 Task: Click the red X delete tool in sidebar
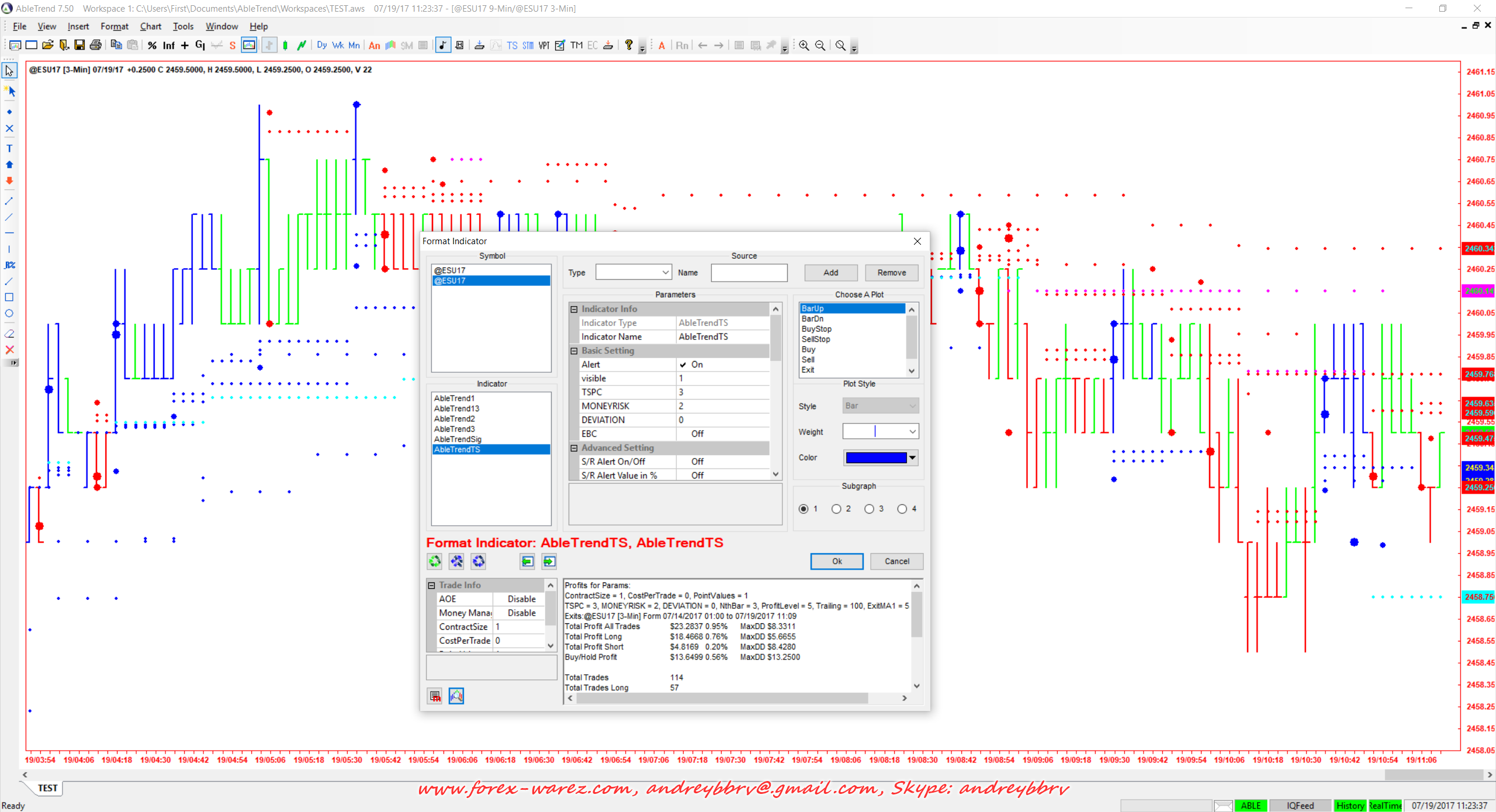click(x=9, y=350)
